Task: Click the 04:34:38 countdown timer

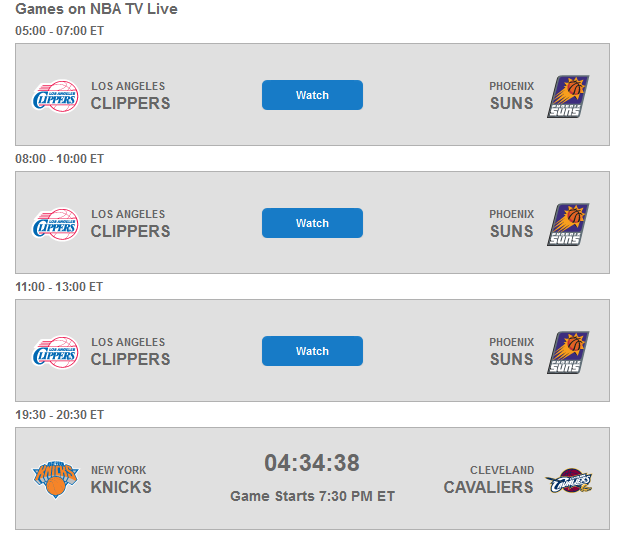Action: pyautogui.click(x=312, y=463)
